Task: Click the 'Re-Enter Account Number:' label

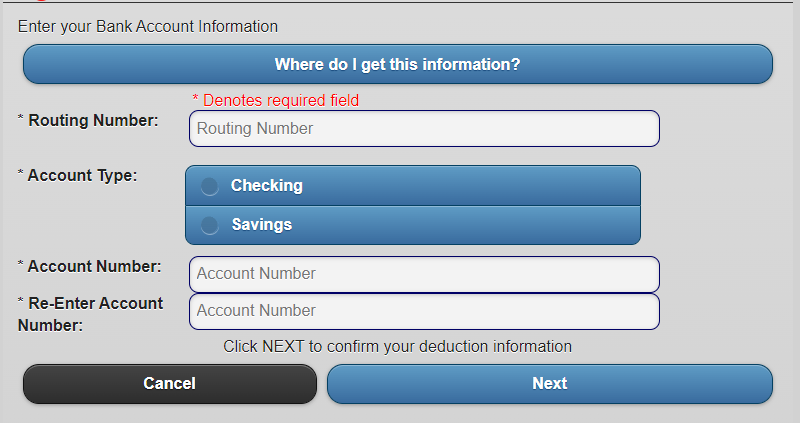Action: (x=90, y=314)
